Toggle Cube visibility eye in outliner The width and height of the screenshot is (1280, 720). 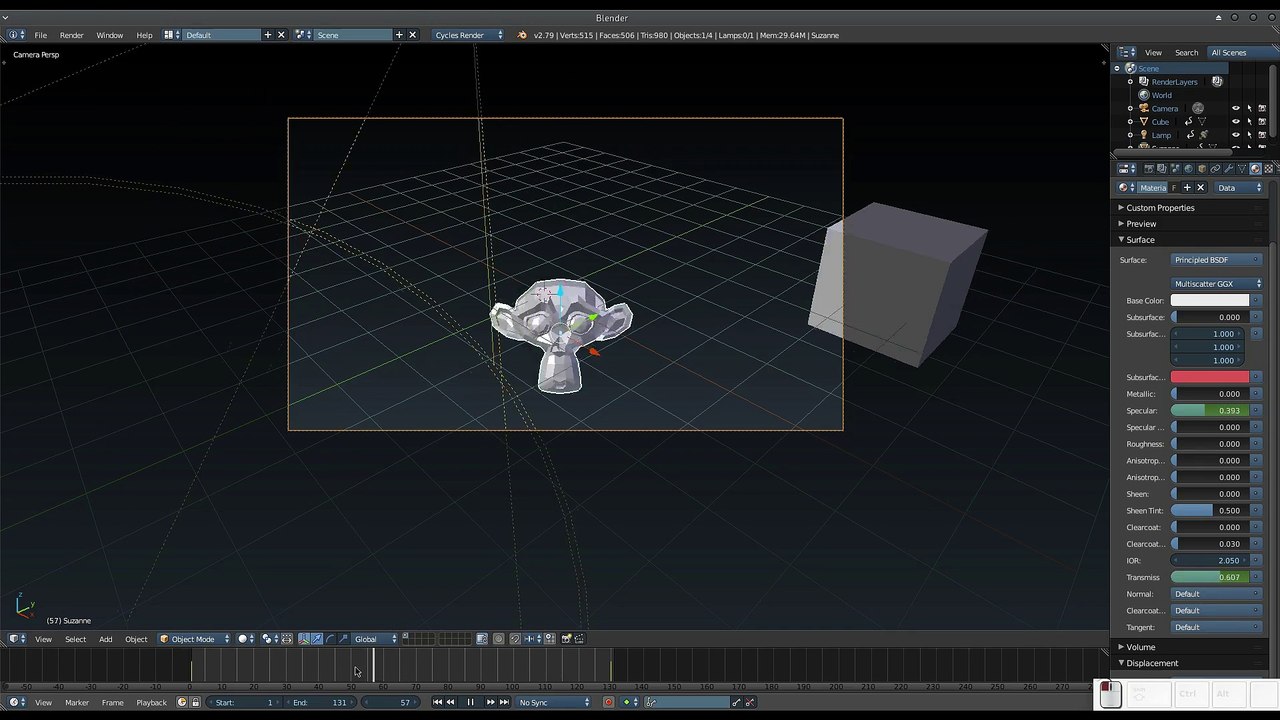click(x=1236, y=121)
